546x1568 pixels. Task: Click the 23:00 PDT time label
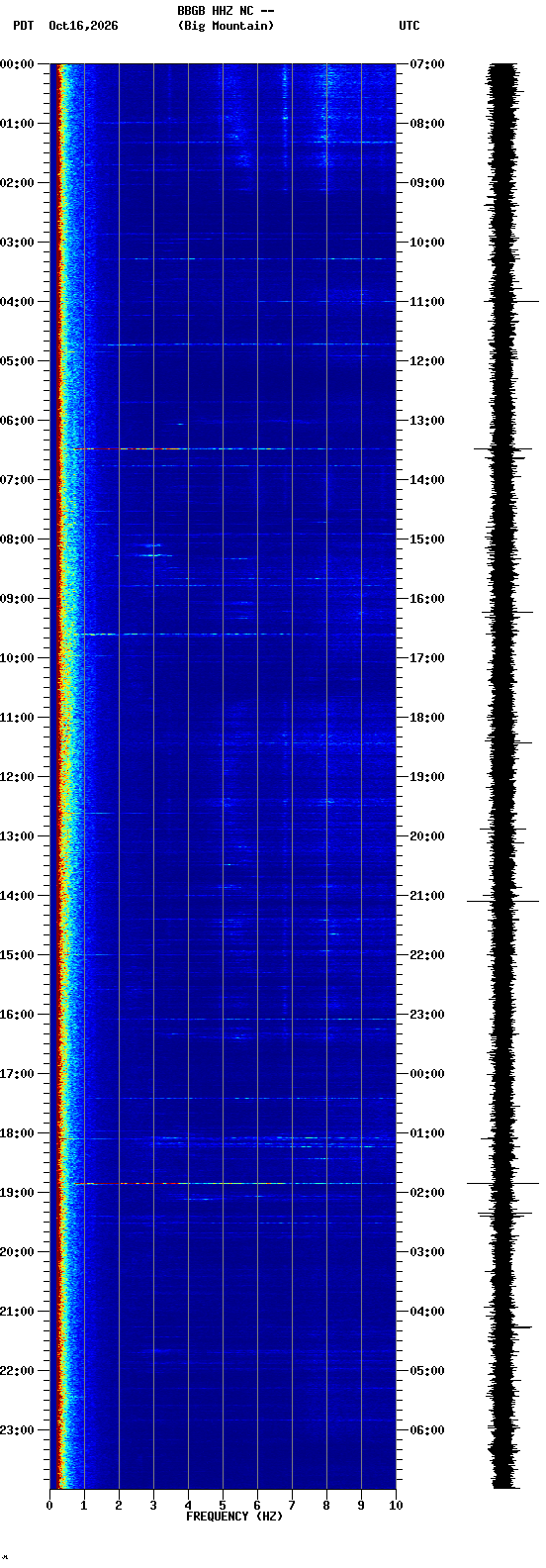17,1430
